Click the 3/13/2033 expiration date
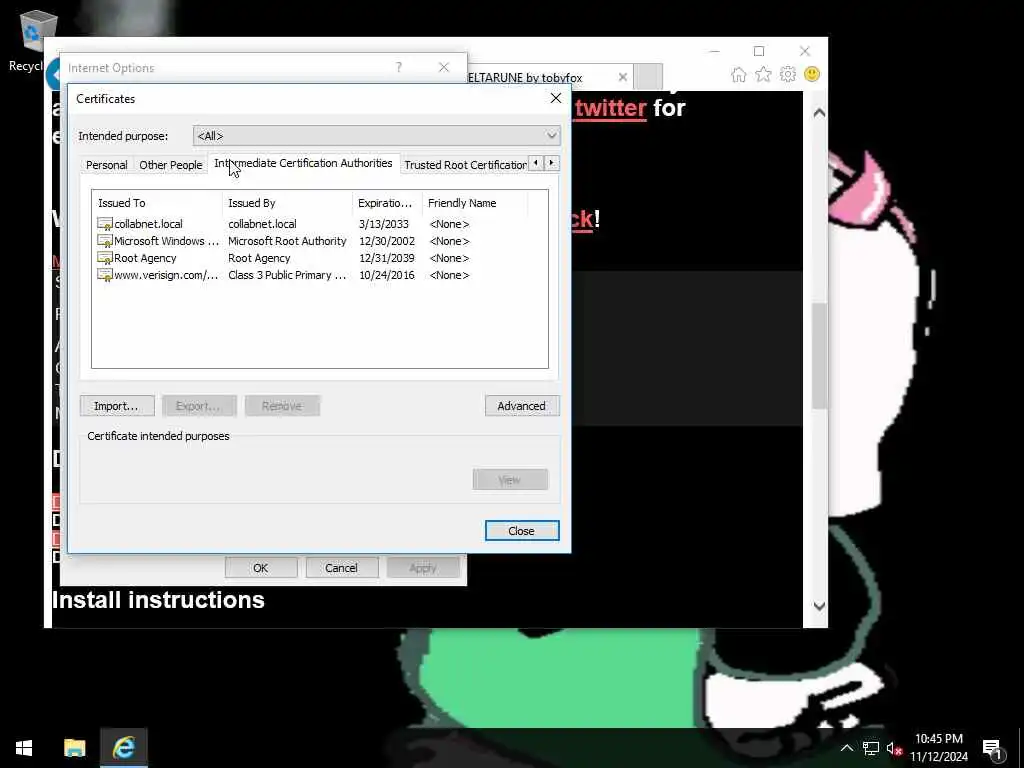The image size is (1024, 768). (x=384, y=224)
